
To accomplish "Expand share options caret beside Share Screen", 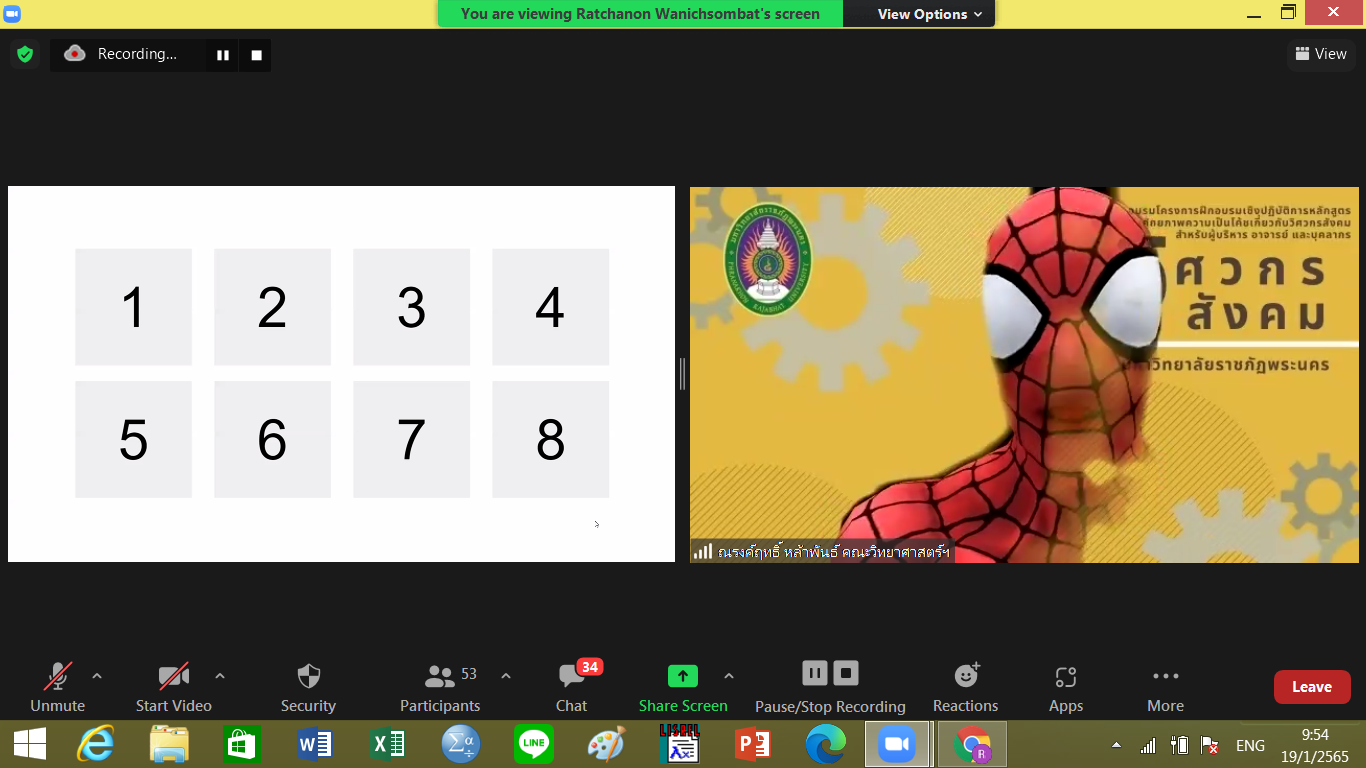I will coord(729,676).
